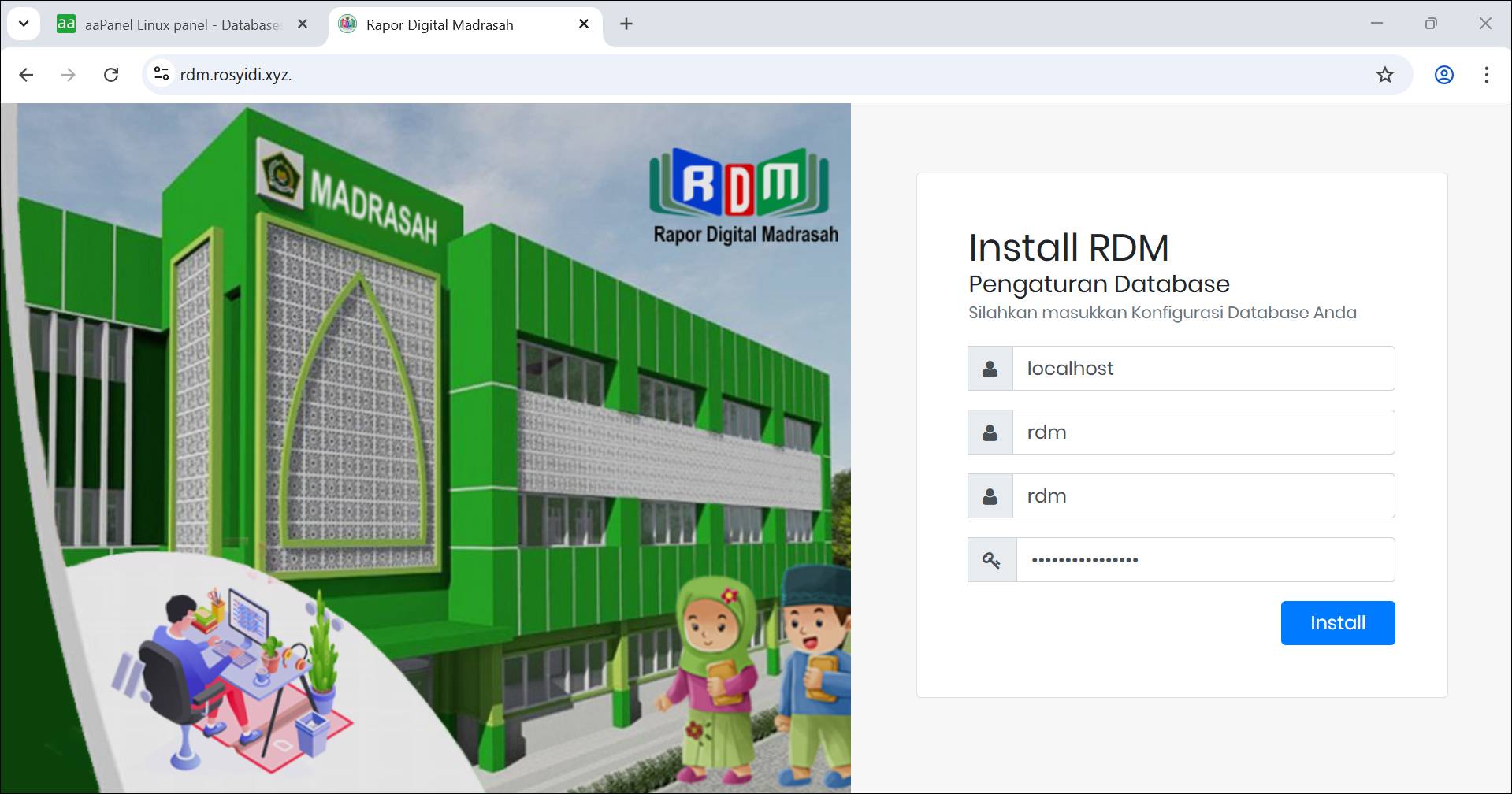The height and width of the screenshot is (794, 1512).
Task: Select the Rapor Digital Madrasah tab
Action: [449, 24]
